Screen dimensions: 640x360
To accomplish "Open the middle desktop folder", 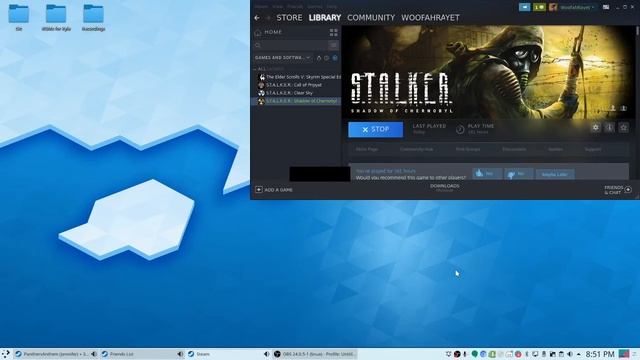I will (56, 18).
